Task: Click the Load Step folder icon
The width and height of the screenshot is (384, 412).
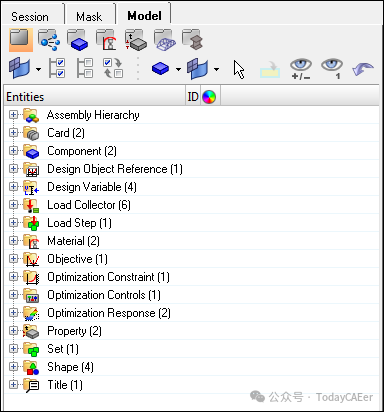Action: pos(31,223)
